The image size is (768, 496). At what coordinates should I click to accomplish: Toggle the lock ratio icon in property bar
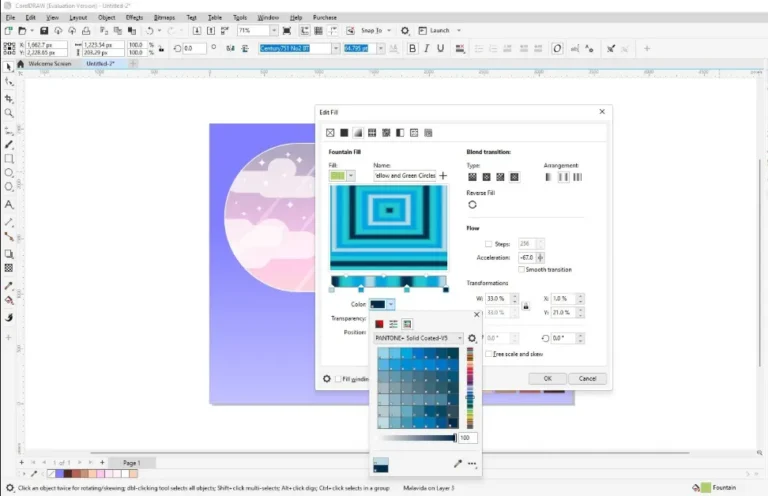click(161, 48)
